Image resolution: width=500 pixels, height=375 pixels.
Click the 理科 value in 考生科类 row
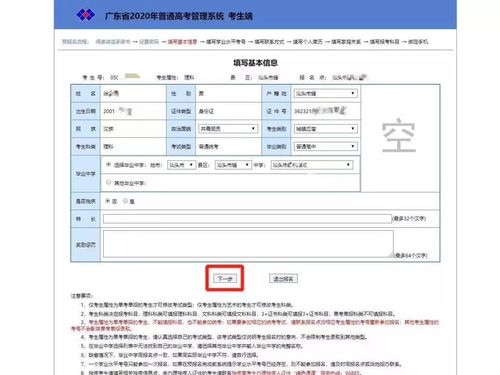point(108,147)
